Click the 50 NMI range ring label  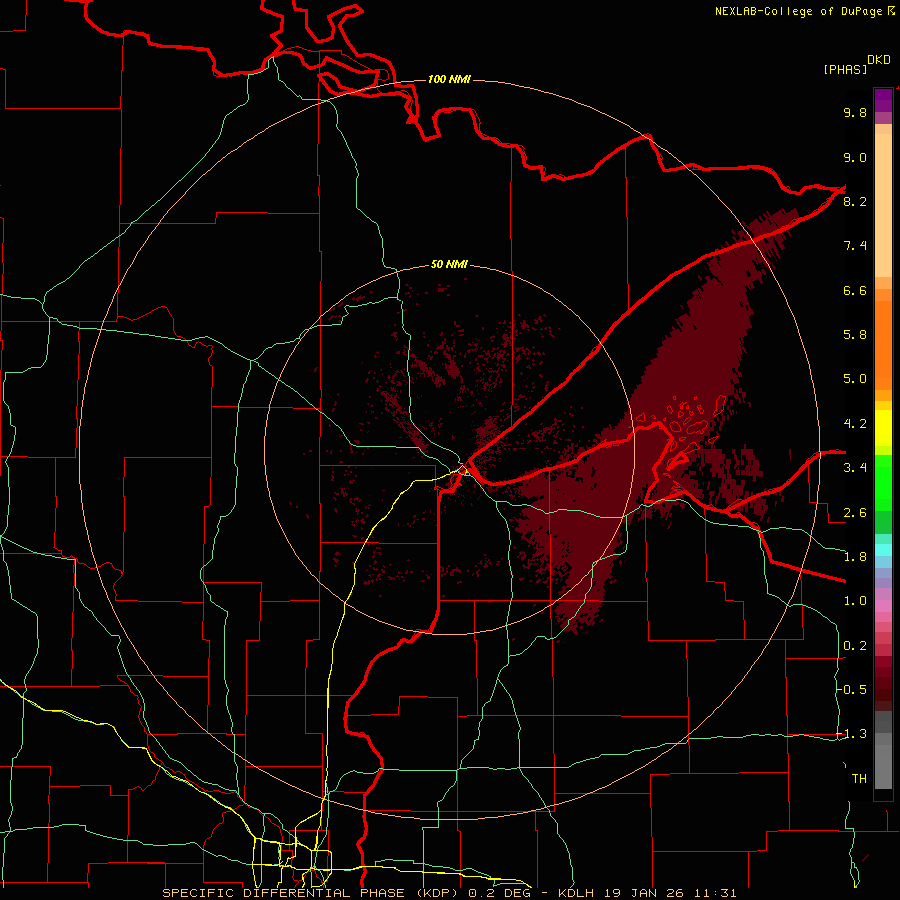click(x=449, y=264)
